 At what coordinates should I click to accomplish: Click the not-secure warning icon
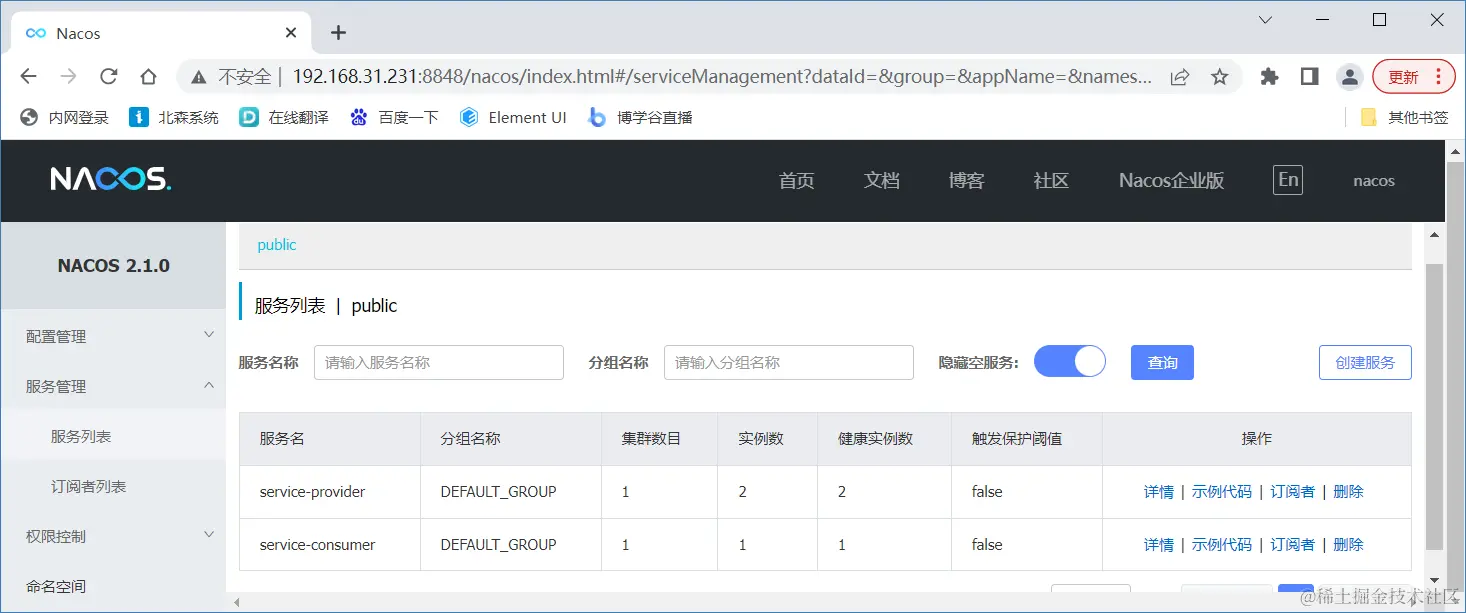coord(198,77)
